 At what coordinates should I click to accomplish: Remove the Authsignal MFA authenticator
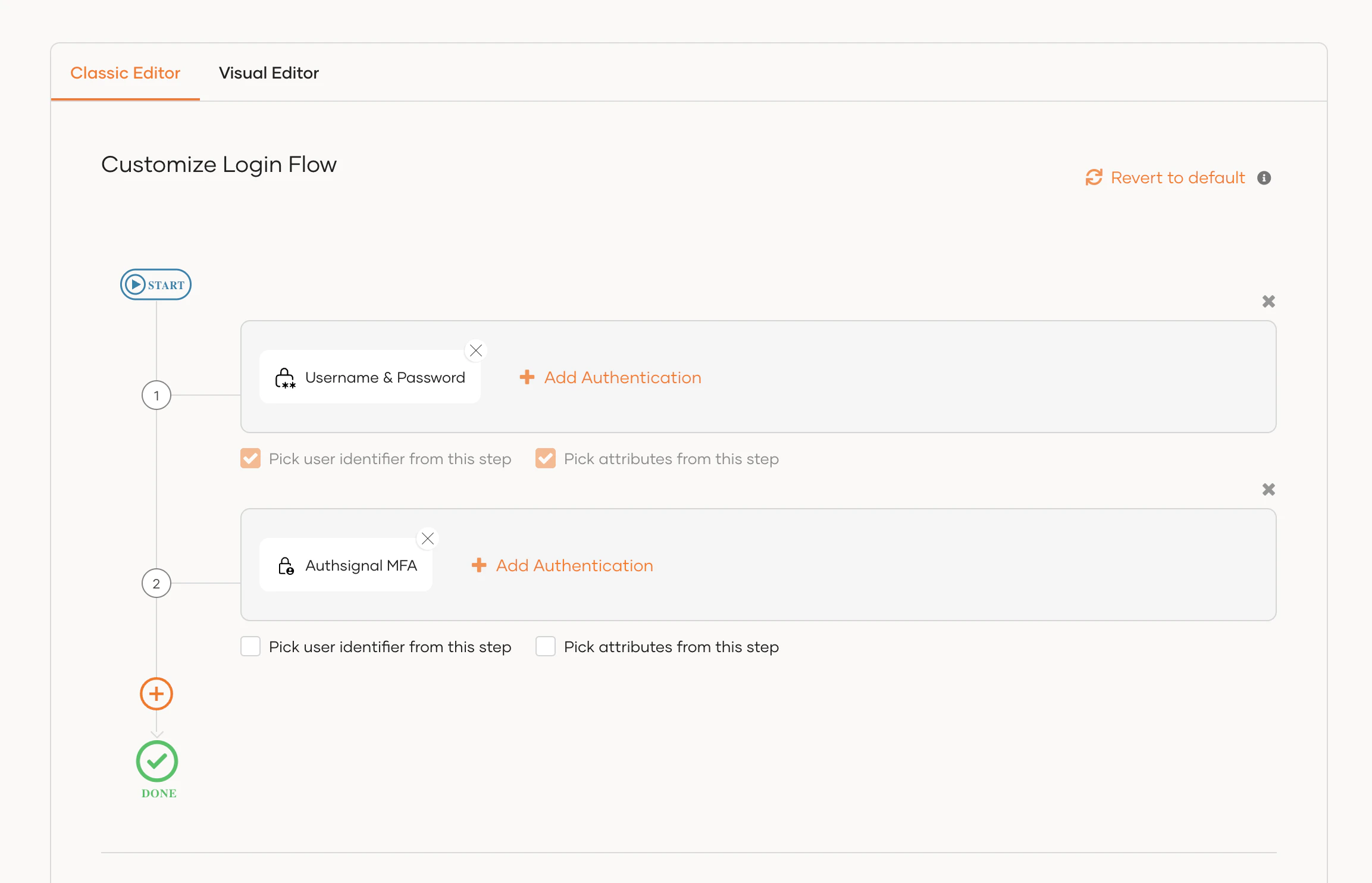(428, 538)
